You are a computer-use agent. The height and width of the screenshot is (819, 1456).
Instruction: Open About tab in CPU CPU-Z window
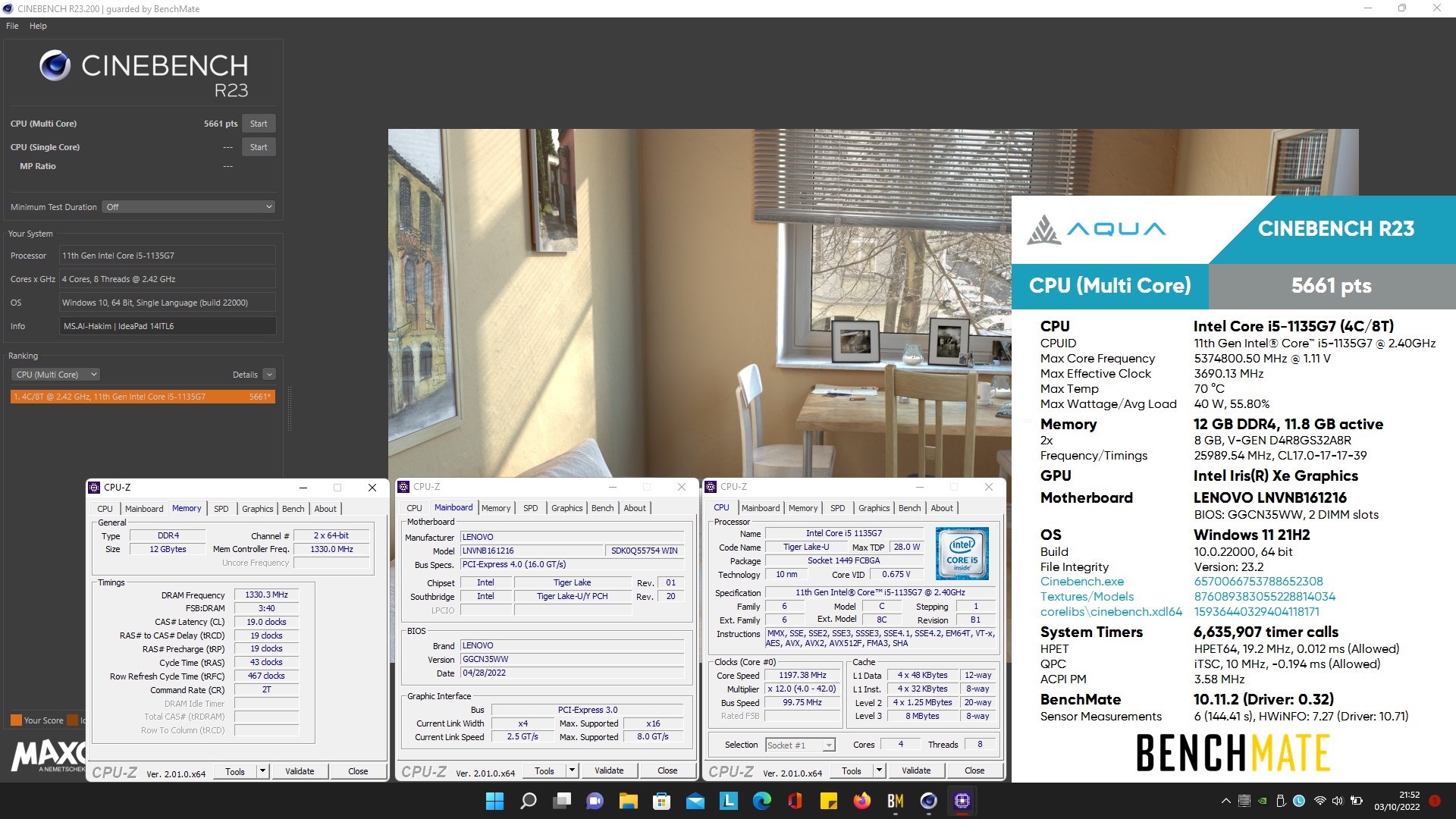[x=942, y=508]
